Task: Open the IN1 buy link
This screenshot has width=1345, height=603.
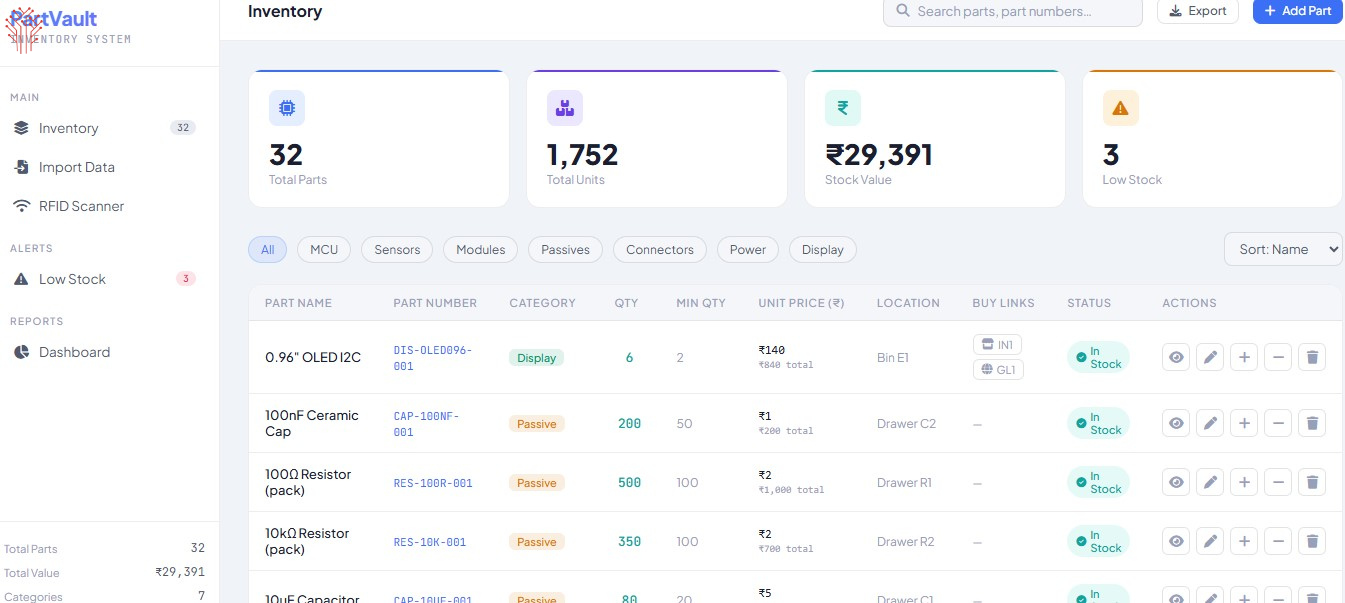Action: pyautogui.click(x=997, y=345)
